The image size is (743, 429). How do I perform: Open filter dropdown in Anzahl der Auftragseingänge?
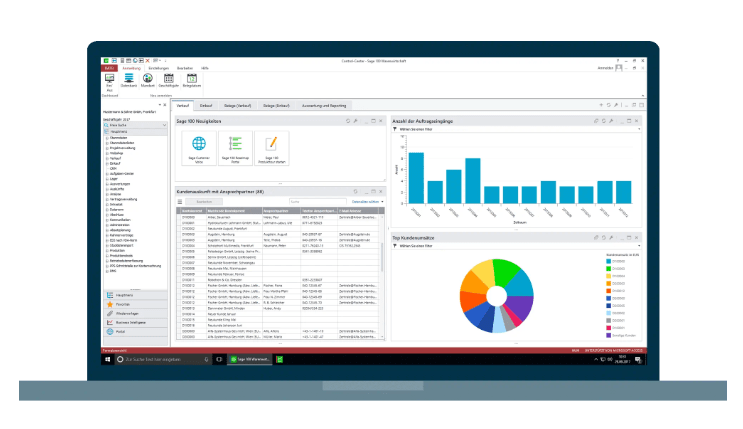(639, 129)
